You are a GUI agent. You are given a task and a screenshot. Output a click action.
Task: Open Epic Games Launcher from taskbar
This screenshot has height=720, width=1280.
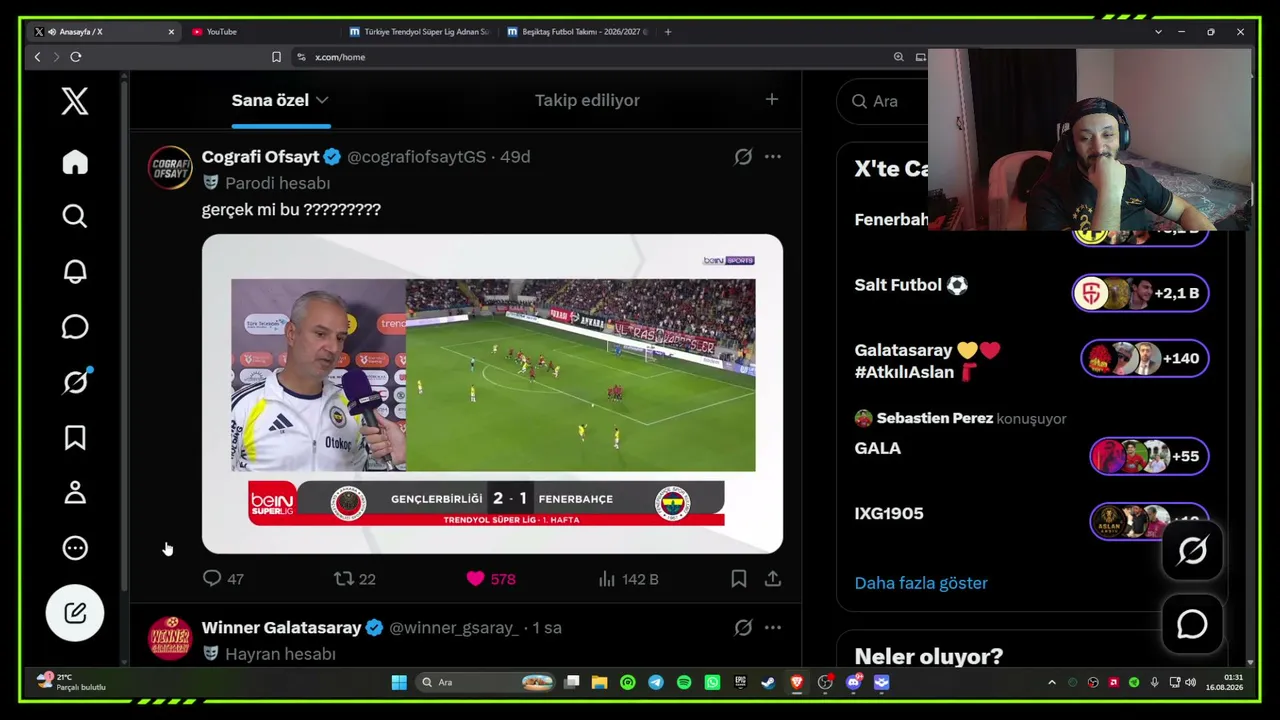pos(740,682)
